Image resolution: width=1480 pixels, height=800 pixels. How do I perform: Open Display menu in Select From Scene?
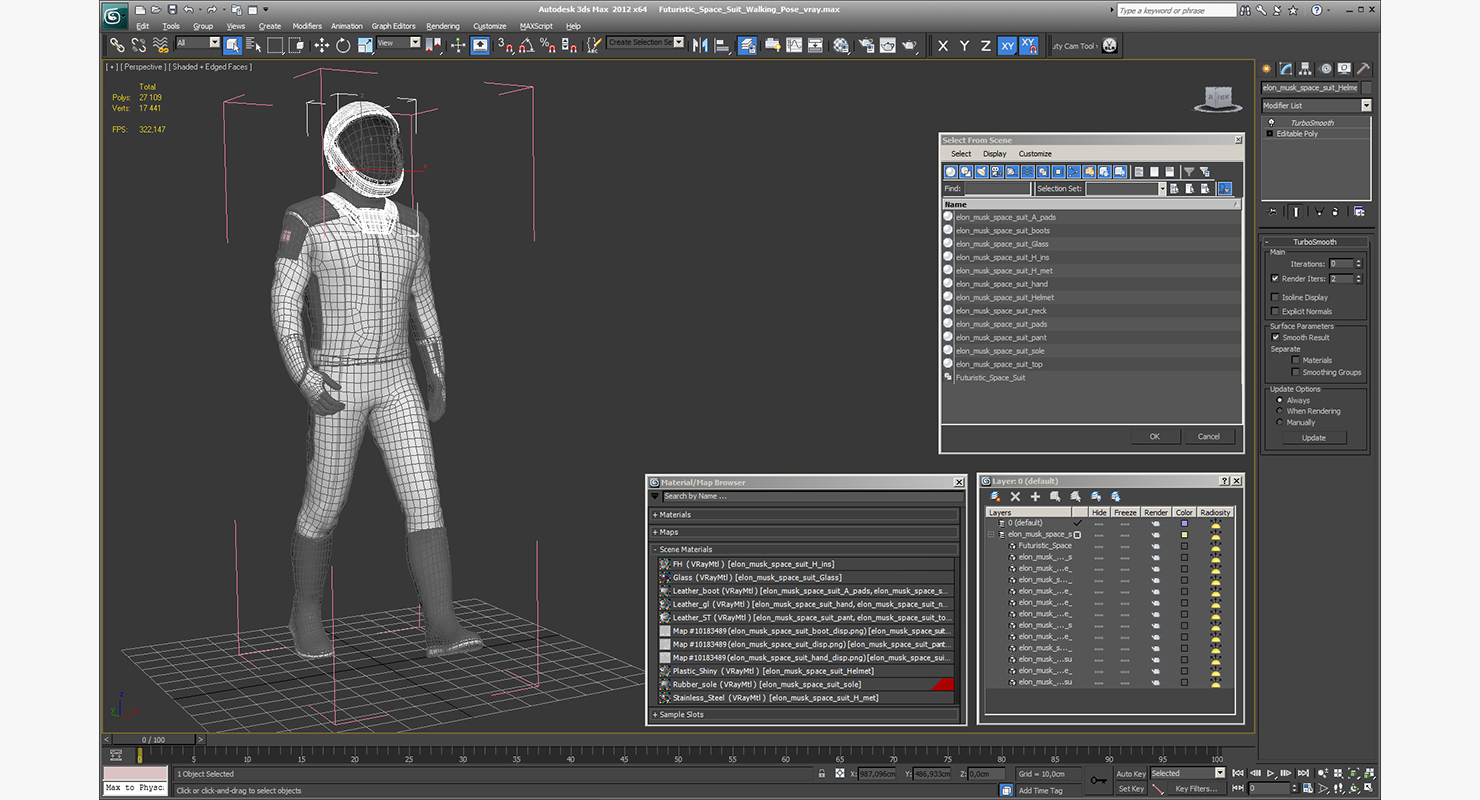(995, 154)
